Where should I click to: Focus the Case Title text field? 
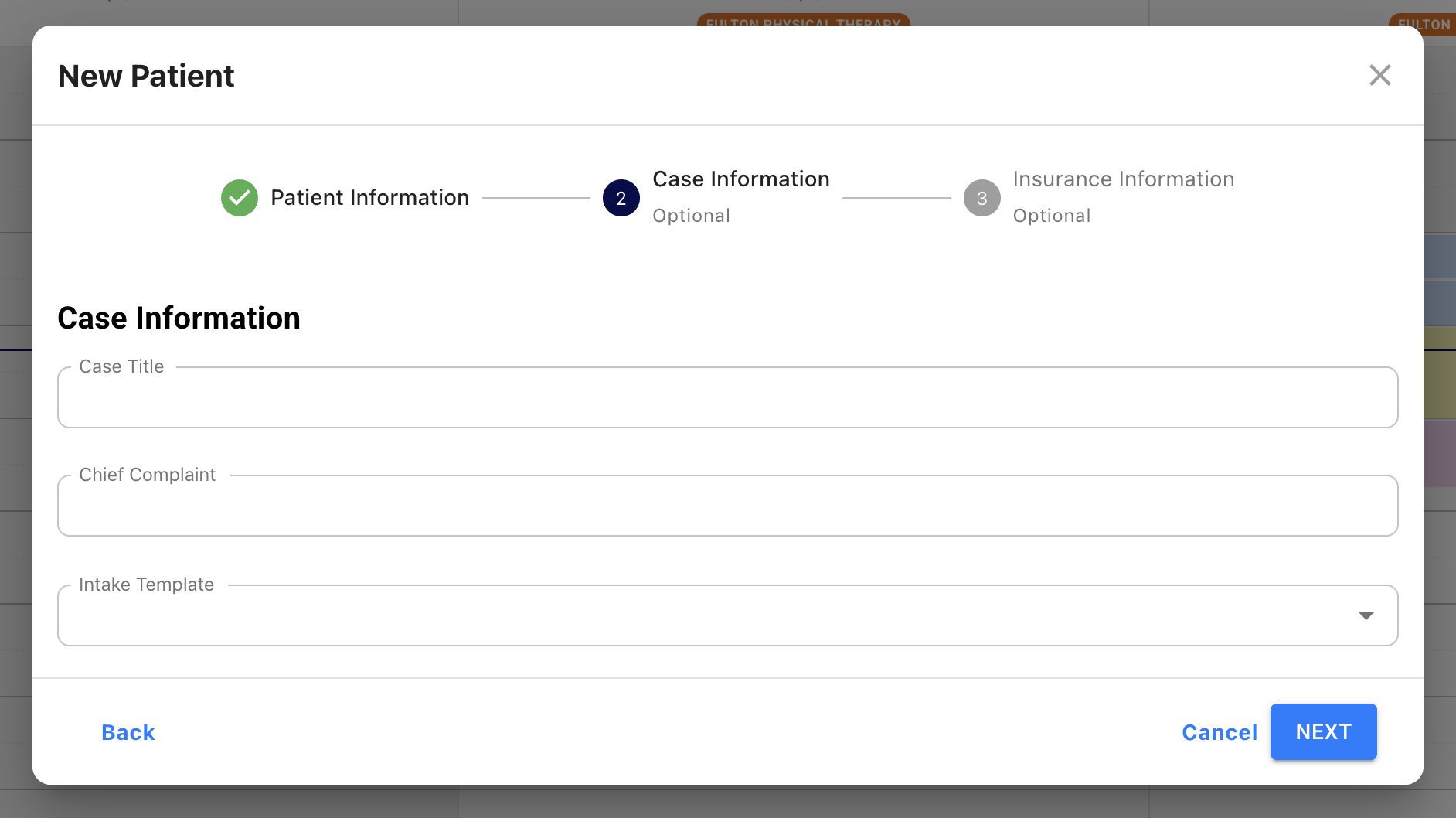pyautogui.click(x=728, y=397)
